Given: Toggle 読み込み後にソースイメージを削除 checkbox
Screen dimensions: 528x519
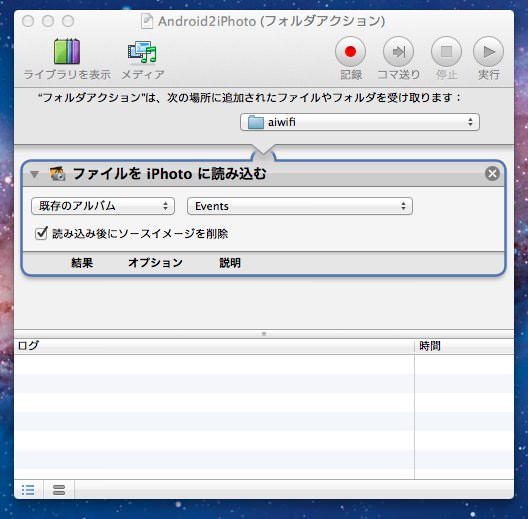Looking at the screenshot, I should 41,233.
